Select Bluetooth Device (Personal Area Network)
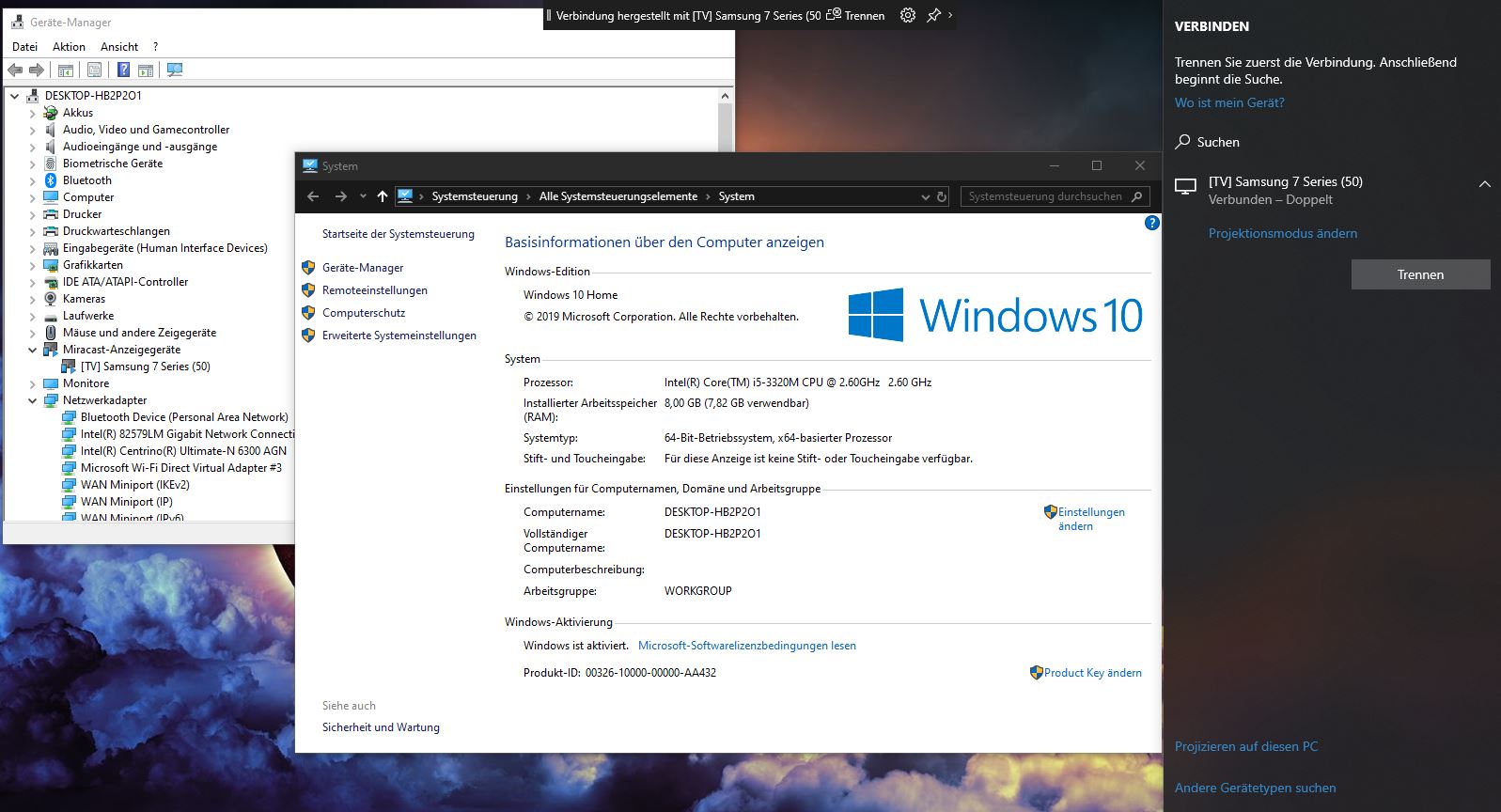1501x812 pixels. point(184,417)
